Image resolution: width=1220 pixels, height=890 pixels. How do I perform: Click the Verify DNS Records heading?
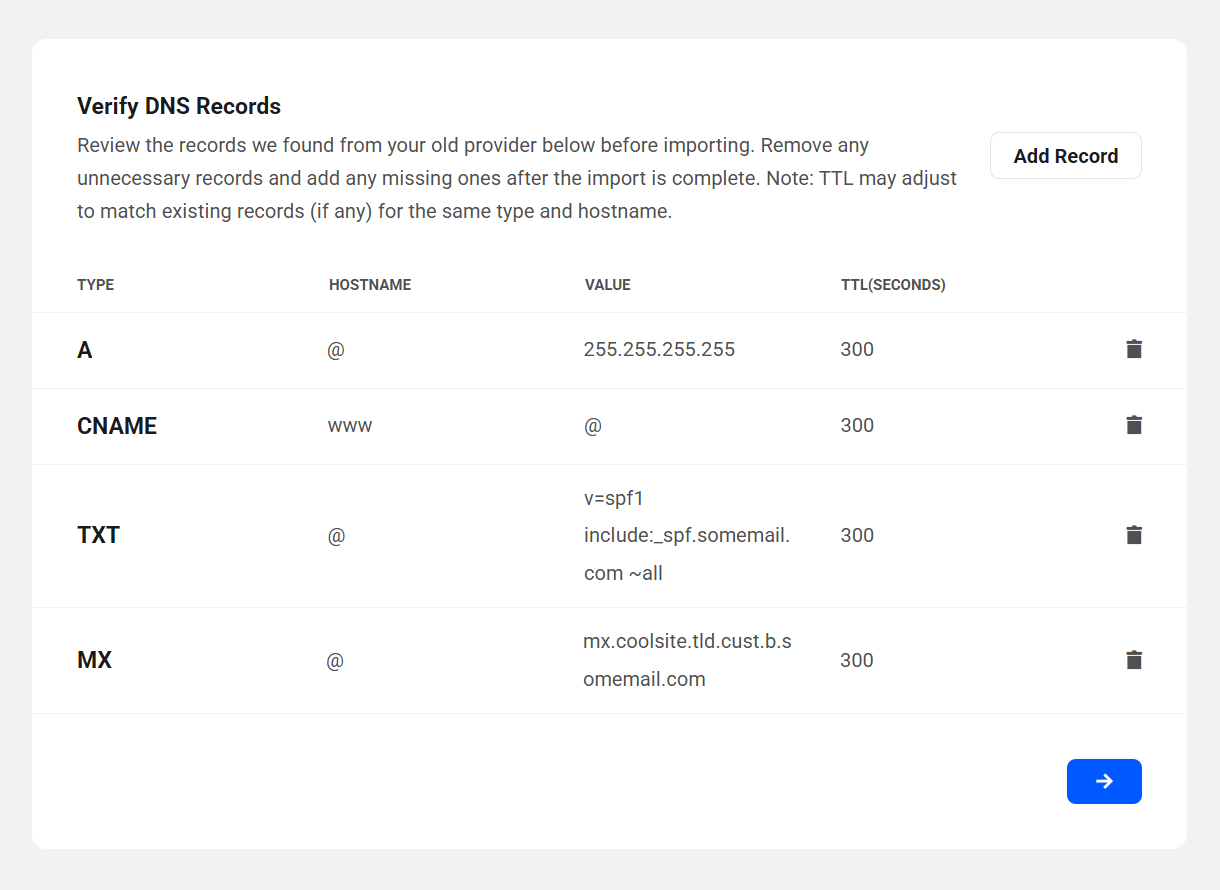point(179,106)
